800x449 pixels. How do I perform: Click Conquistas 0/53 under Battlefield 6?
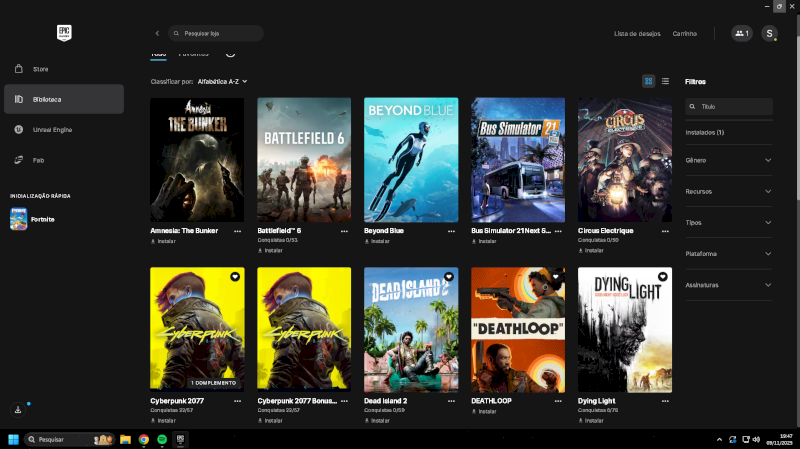pyautogui.click(x=277, y=240)
